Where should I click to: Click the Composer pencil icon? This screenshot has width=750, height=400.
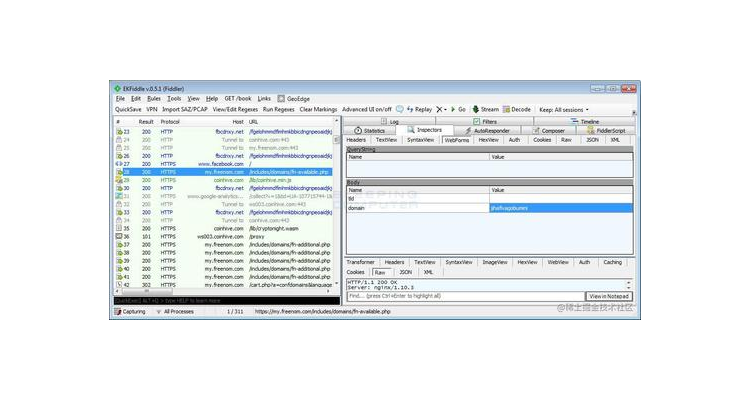tap(536, 130)
